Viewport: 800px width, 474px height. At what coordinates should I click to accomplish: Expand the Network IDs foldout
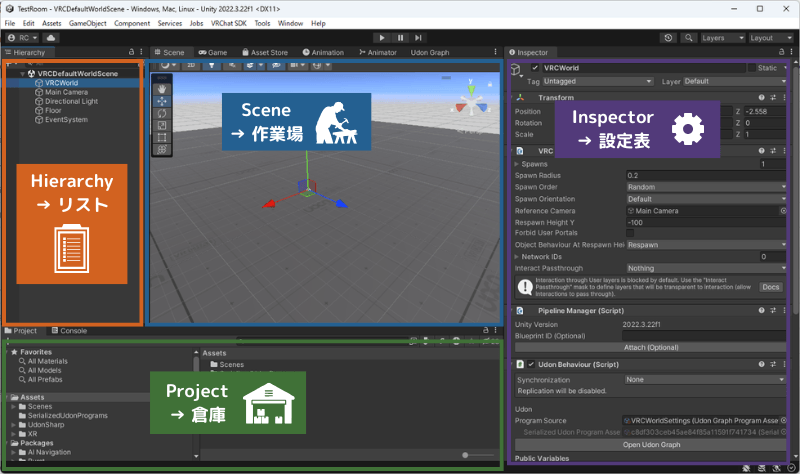tap(516, 257)
